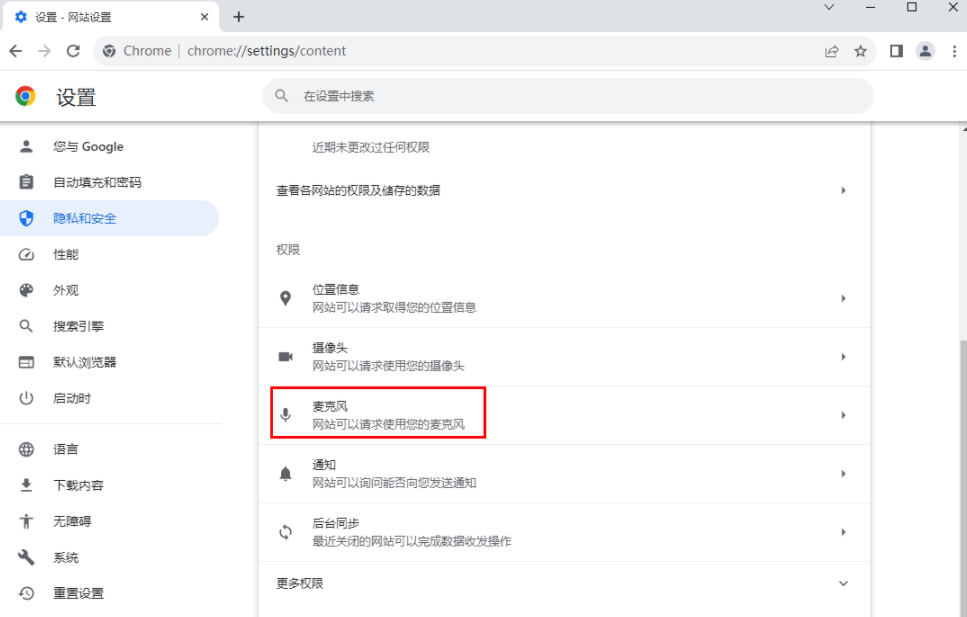Open the 麦克风 permission settings

[564, 415]
